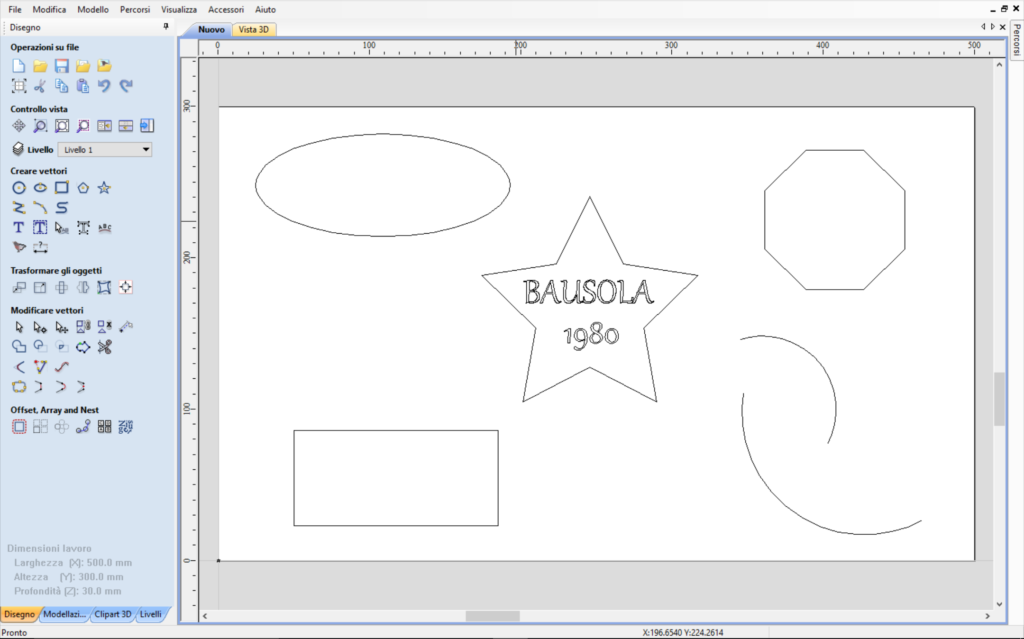Activate the Cut scissors icon

[x=40, y=86]
